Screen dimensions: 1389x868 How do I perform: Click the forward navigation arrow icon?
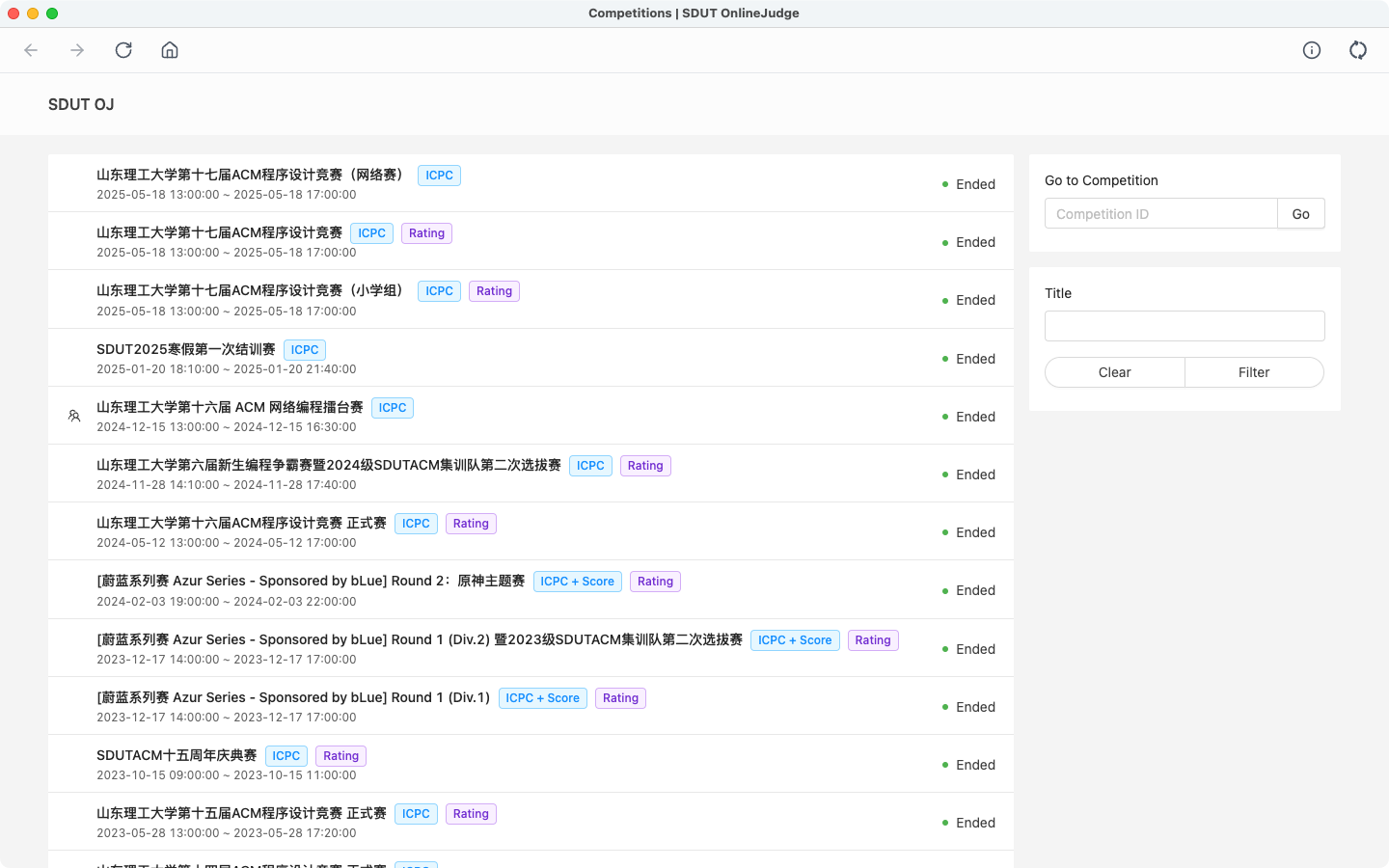(77, 50)
